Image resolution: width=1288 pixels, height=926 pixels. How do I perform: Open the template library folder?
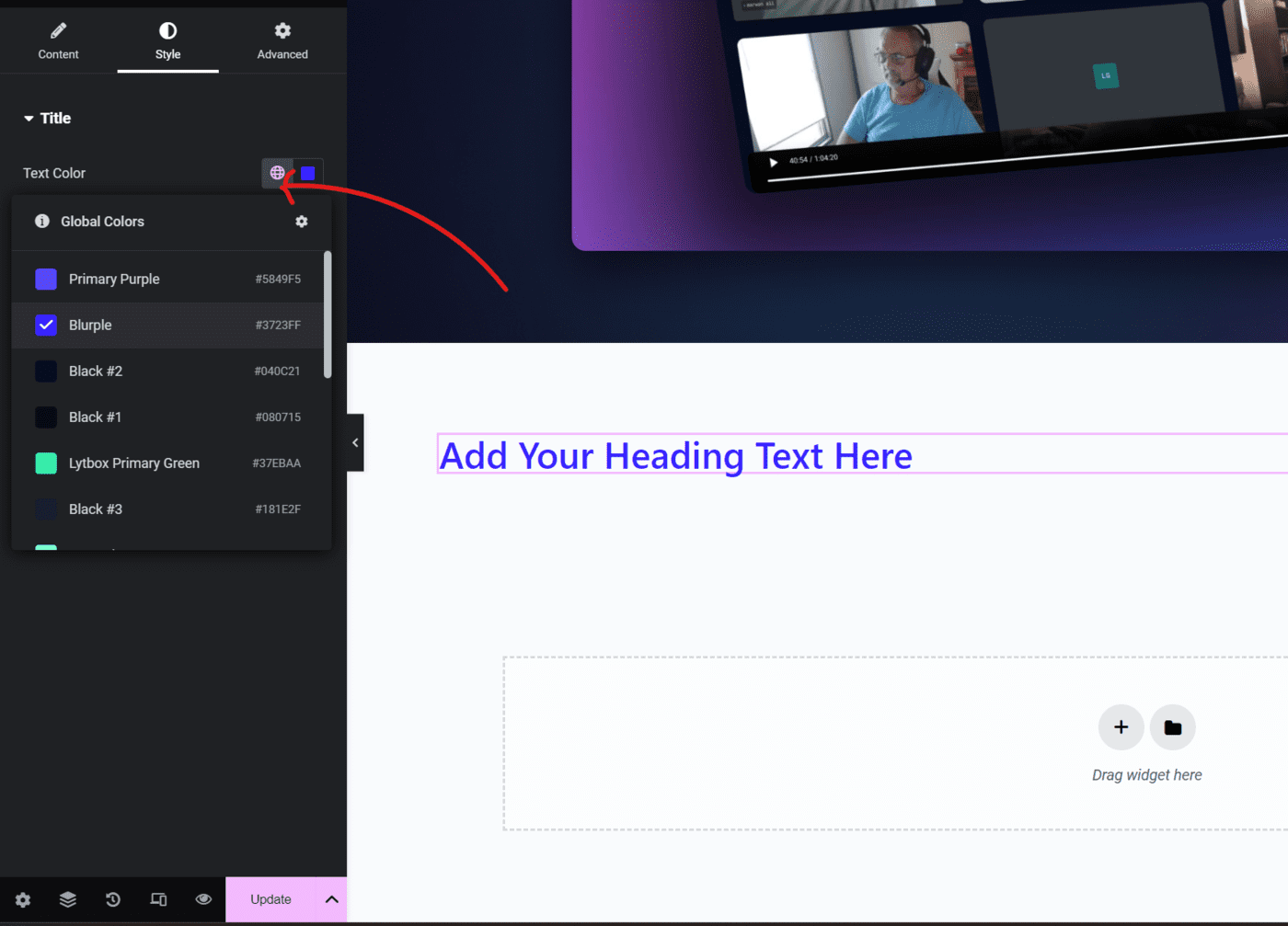(1173, 727)
